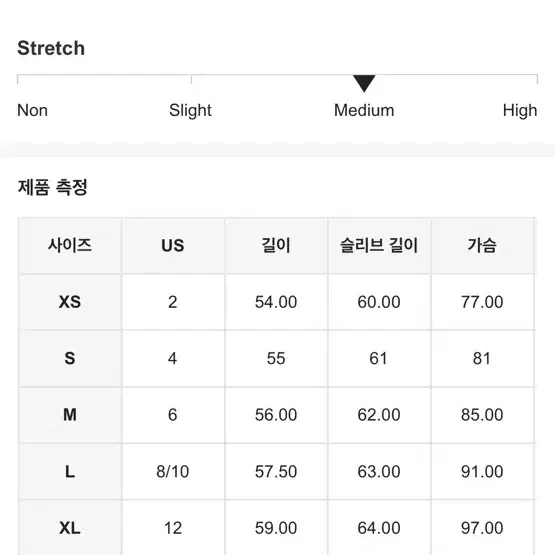Click the Non stretch label
This screenshot has width=555, height=555.
coord(32,110)
